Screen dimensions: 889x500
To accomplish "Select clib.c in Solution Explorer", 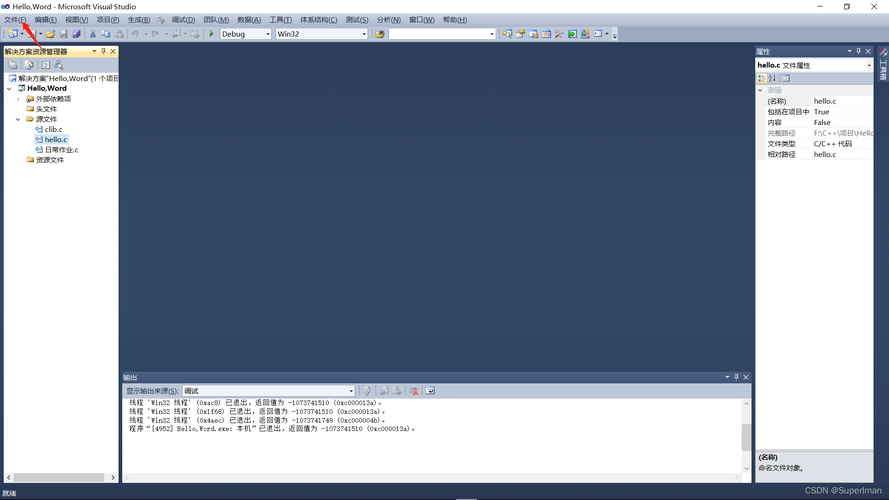I will click(53, 129).
